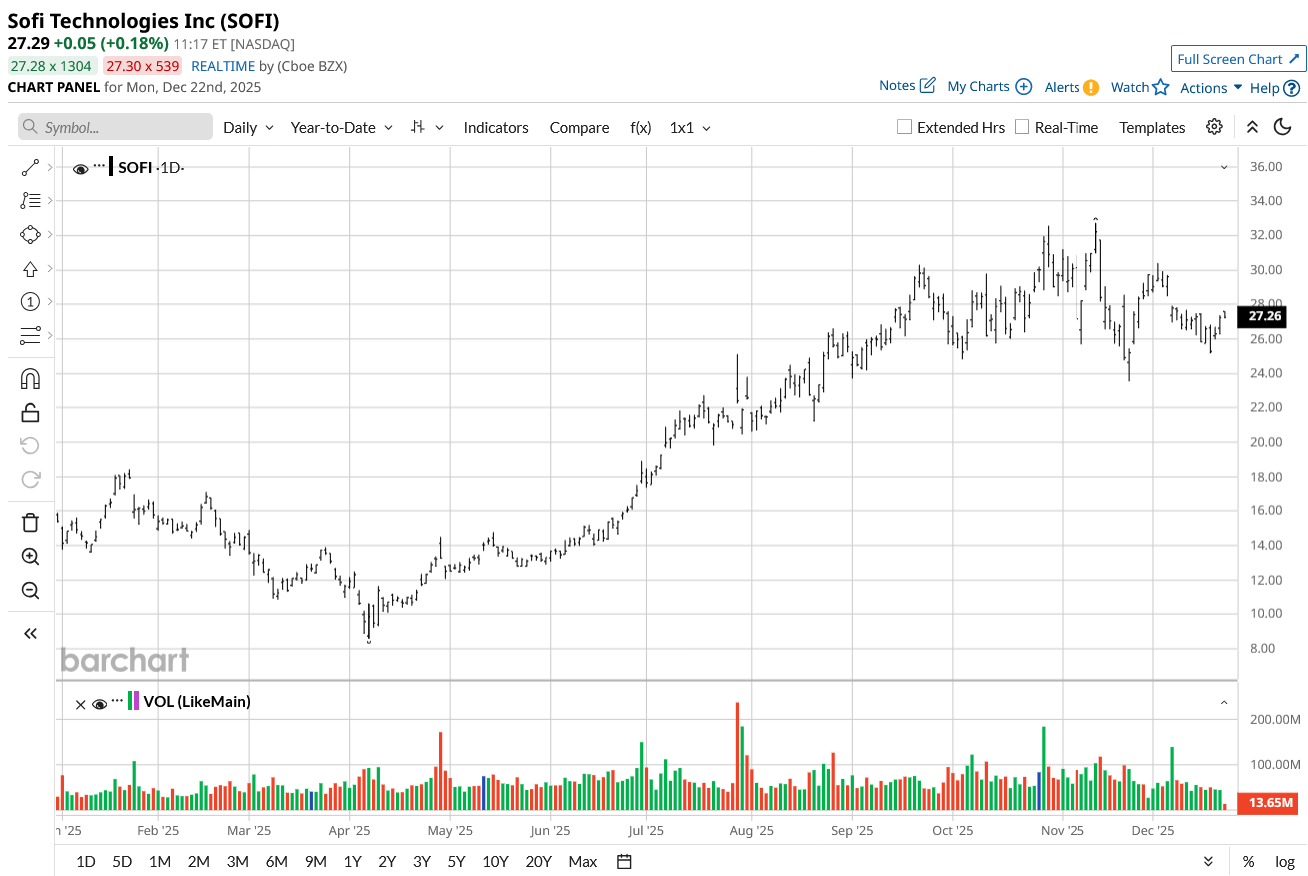Collapse the left drawing toolbar
1308x876 pixels.
pos(30,633)
